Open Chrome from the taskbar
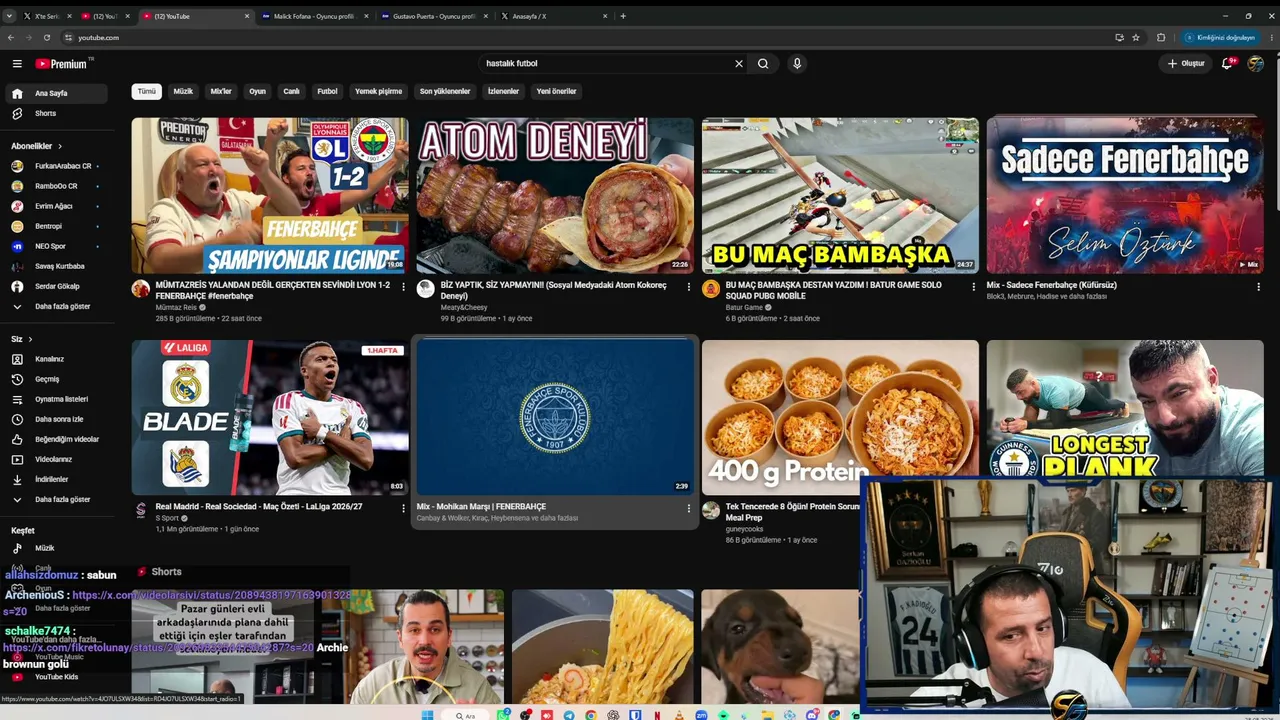This screenshot has width=1280, height=720. coord(592,715)
